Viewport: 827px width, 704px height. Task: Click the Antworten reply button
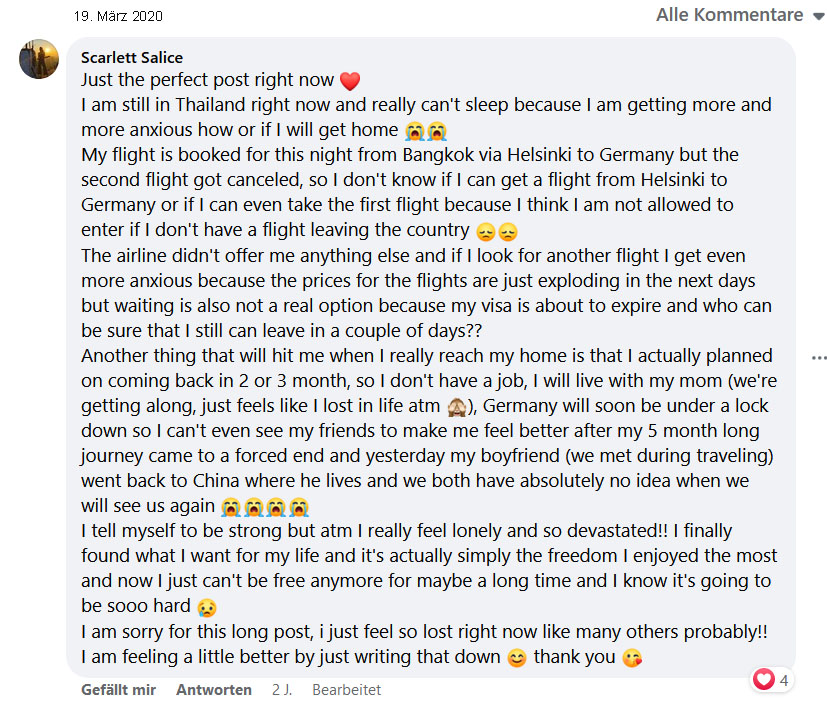pyautogui.click(x=214, y=690)
